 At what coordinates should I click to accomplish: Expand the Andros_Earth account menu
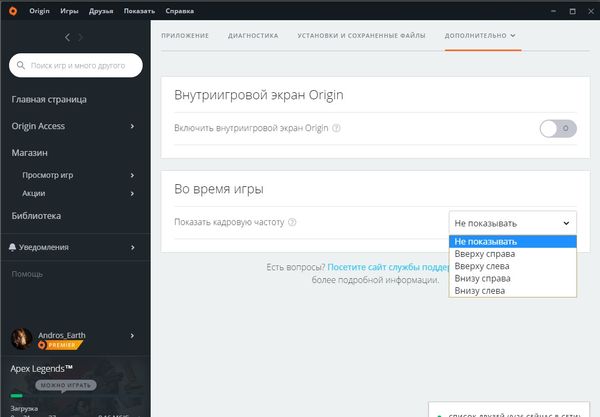[132, 336]
